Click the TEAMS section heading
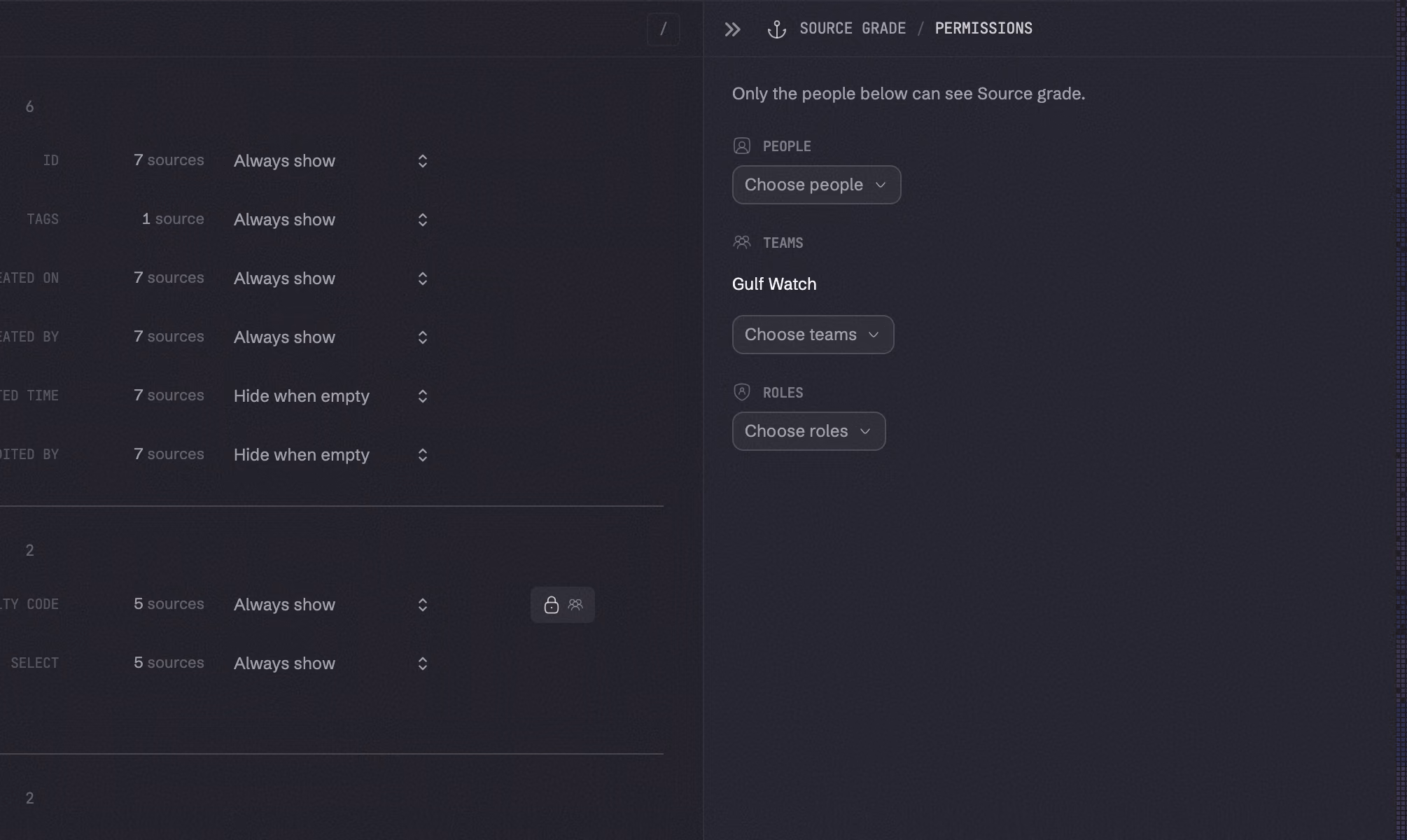The width and height of the screenshot is (1407, 840). pos(783,243)
